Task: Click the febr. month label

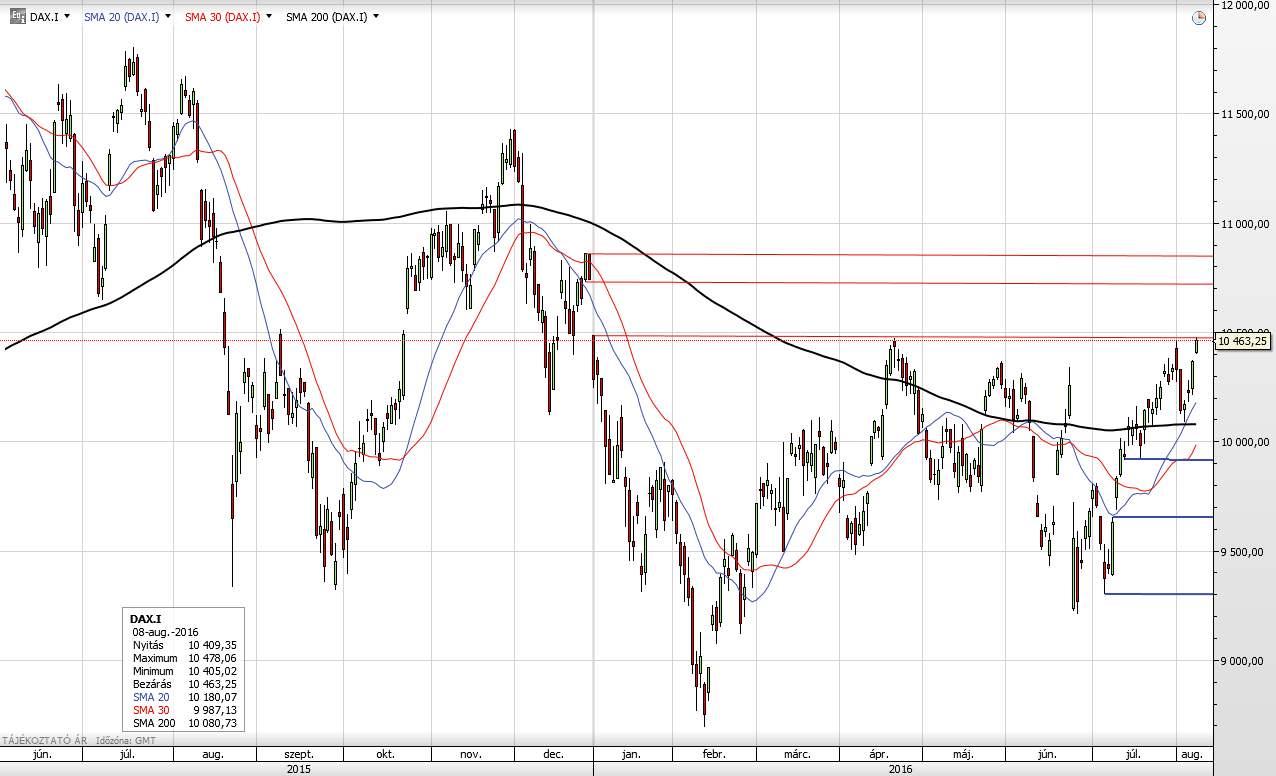Action: [713, 754]
